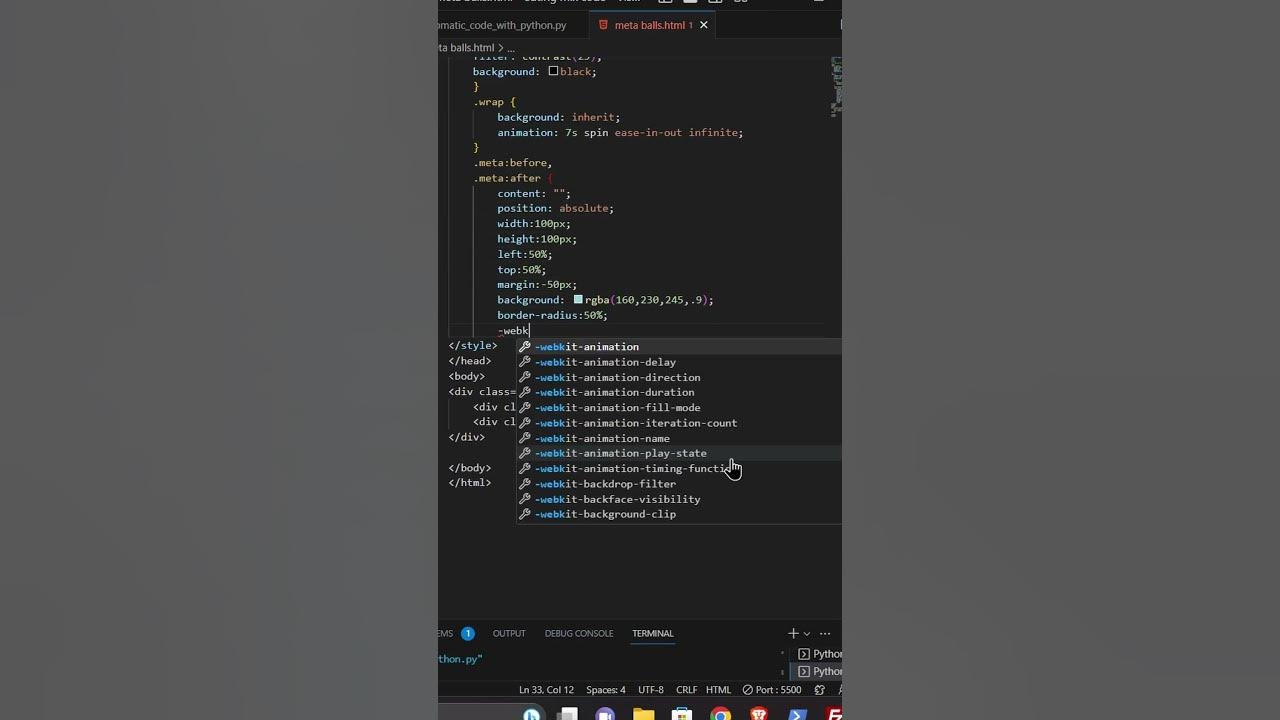Click the '.wrap {' selector line
This screenshot has width=1280, height=720.
click(494, 102)
